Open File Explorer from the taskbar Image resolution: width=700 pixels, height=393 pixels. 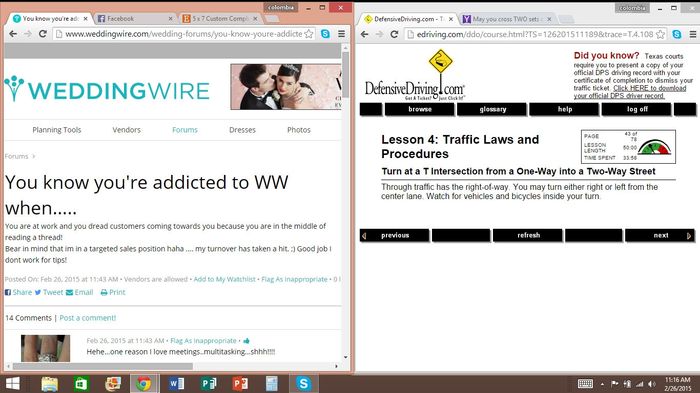[50, 384]
